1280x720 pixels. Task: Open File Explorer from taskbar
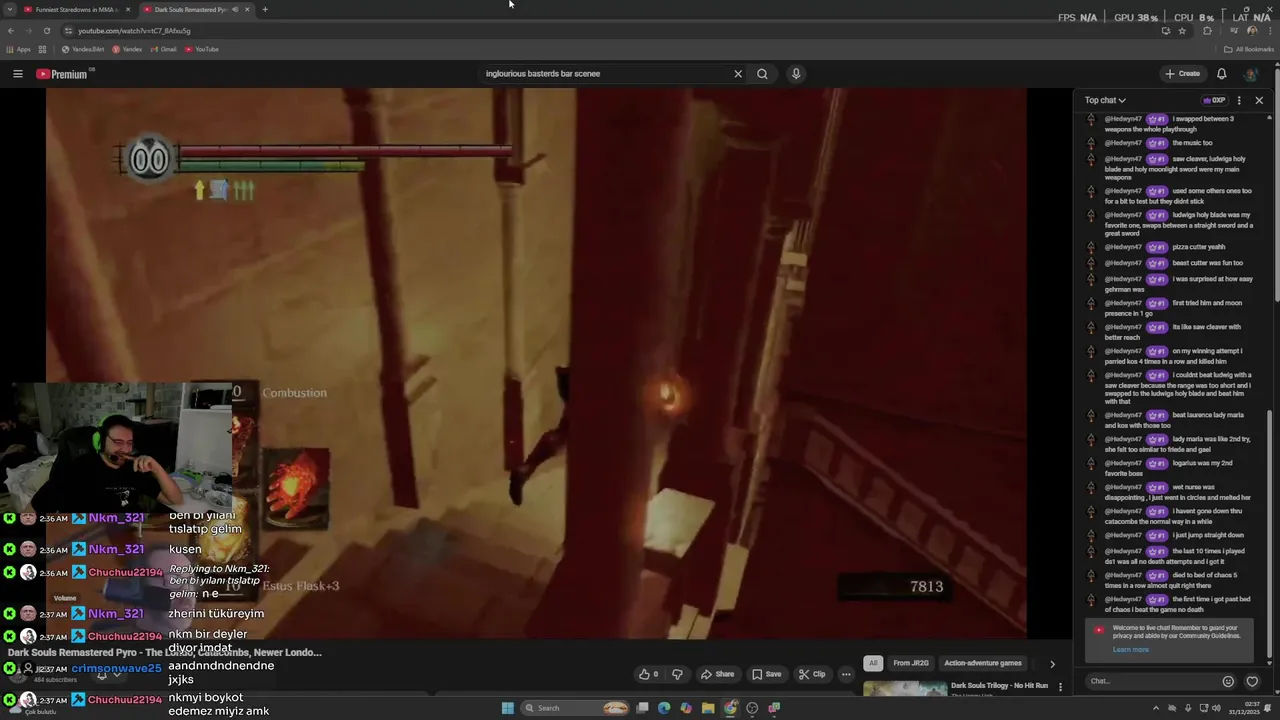click(x=708, y=708)
